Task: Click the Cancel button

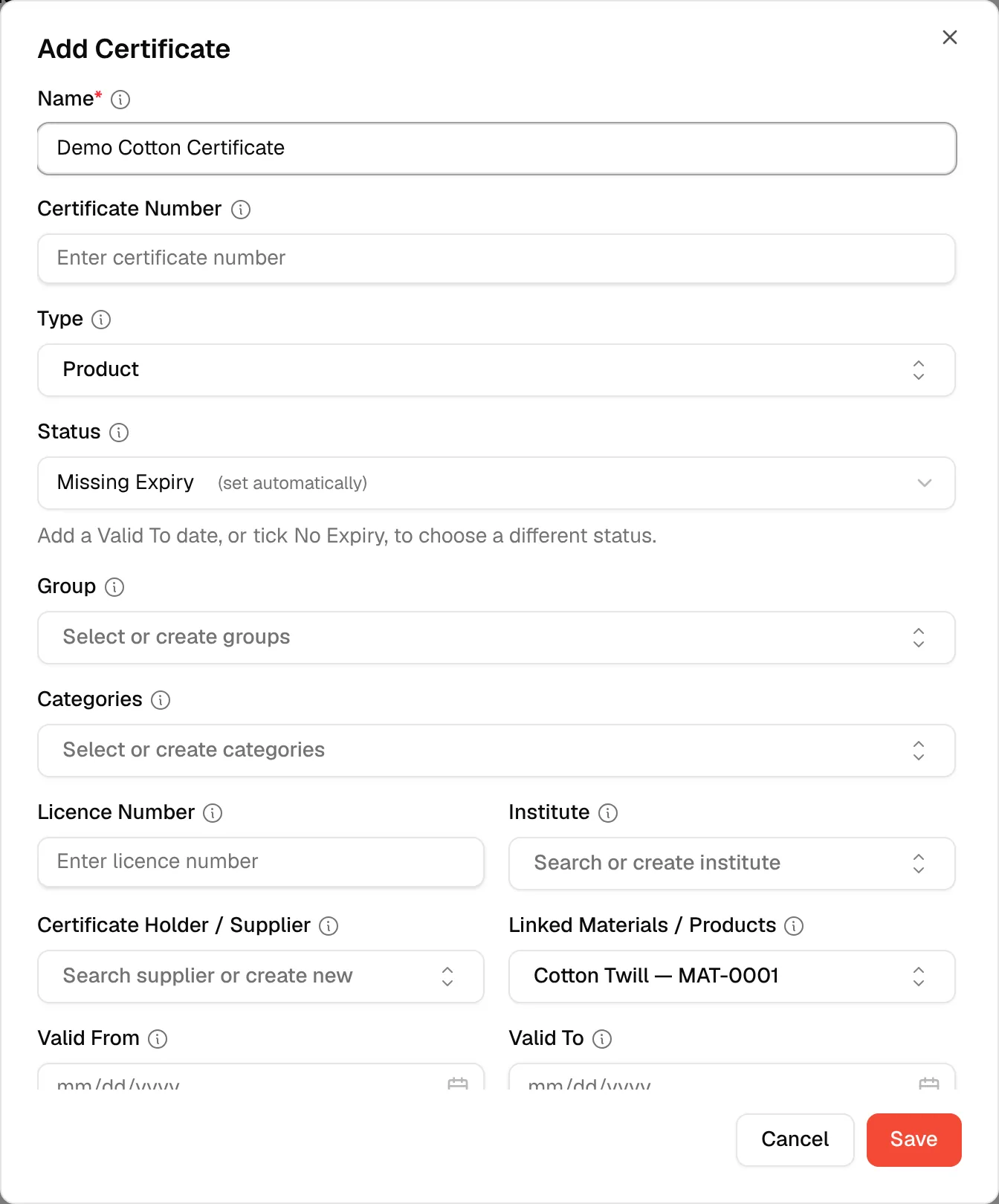Action: click(795, 1140)
